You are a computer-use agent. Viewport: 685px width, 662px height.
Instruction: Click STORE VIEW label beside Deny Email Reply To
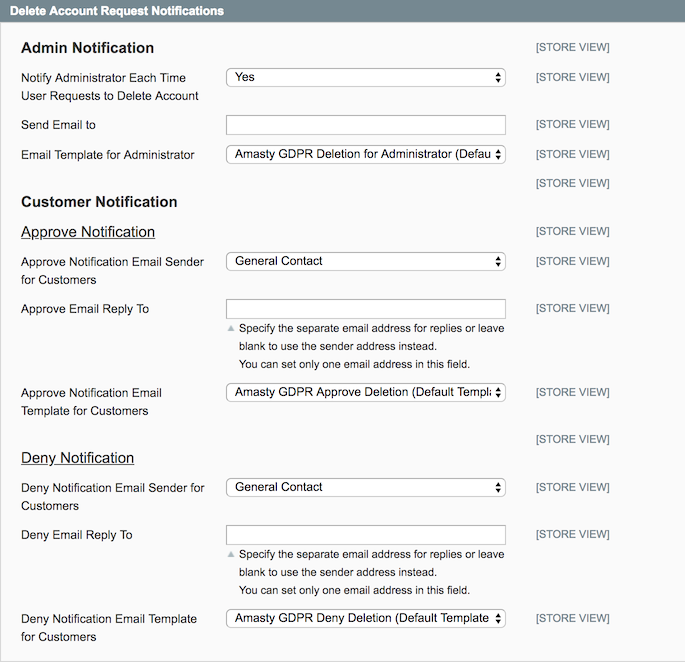[x=572, y=535]
